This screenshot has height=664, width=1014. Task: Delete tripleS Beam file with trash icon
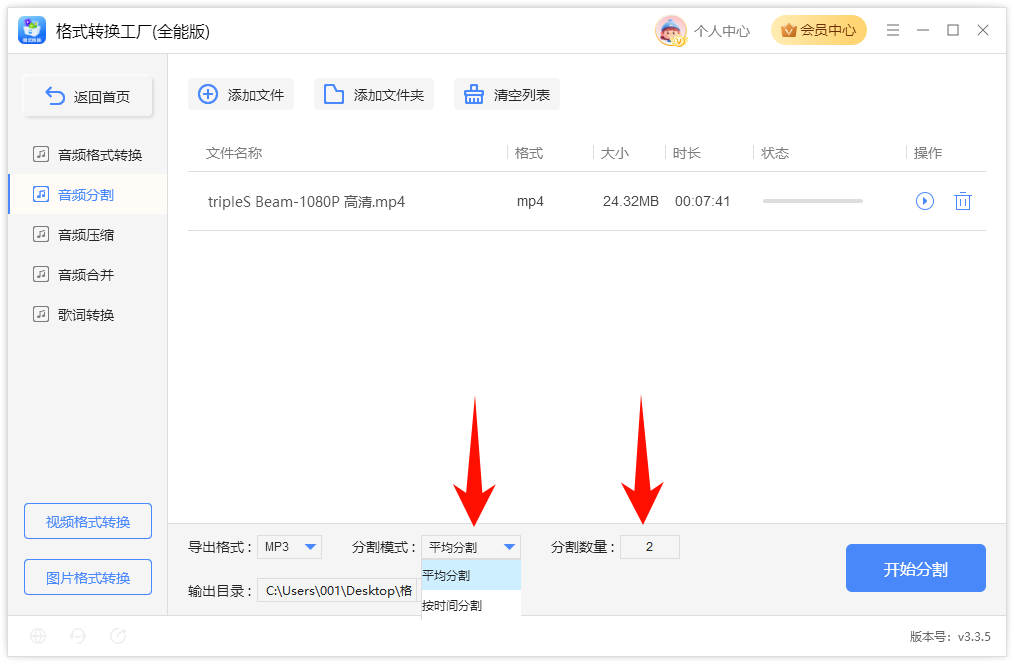pyautogui.click(x=963, y=201)
